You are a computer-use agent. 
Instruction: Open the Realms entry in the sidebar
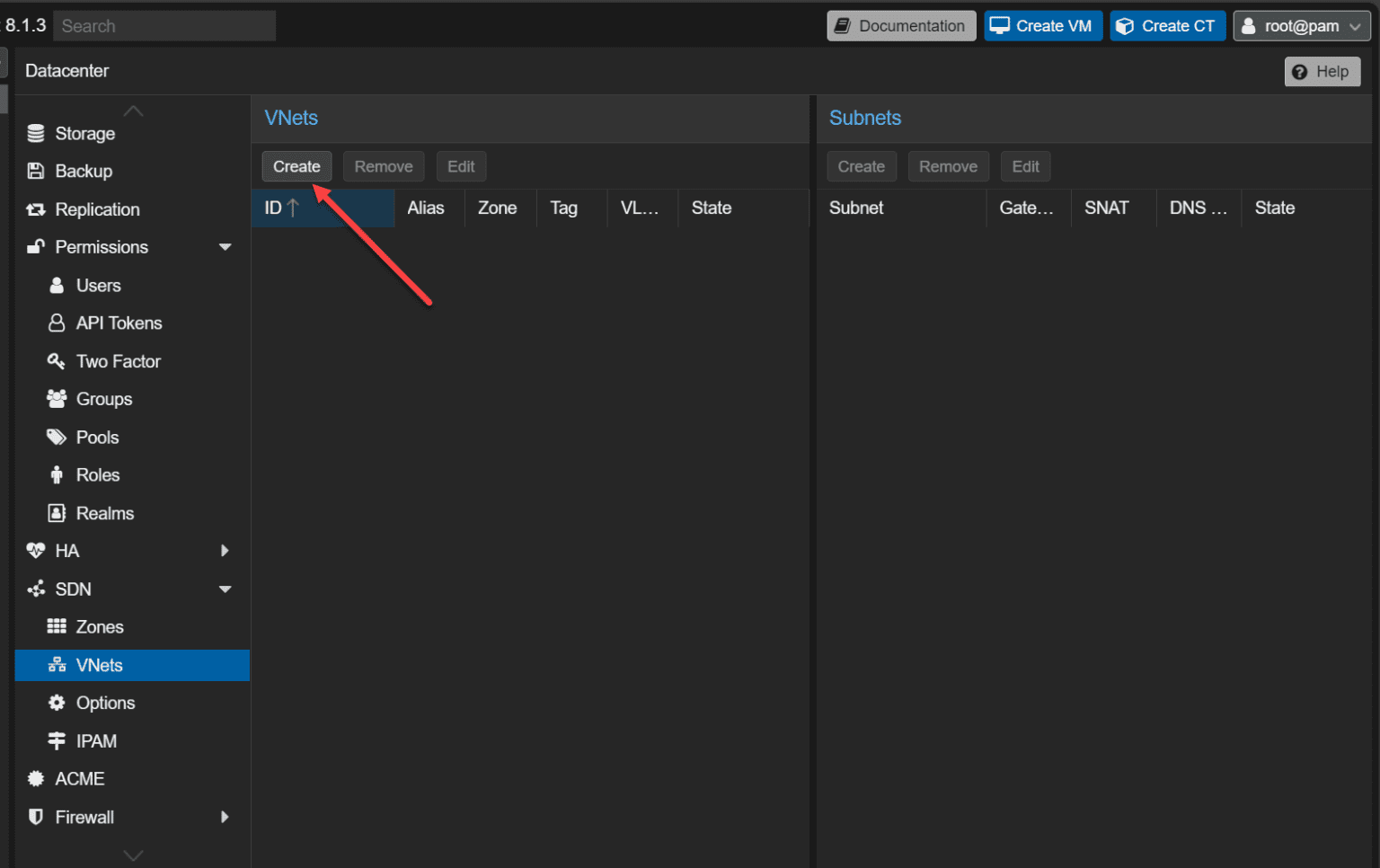pos(105,512)
